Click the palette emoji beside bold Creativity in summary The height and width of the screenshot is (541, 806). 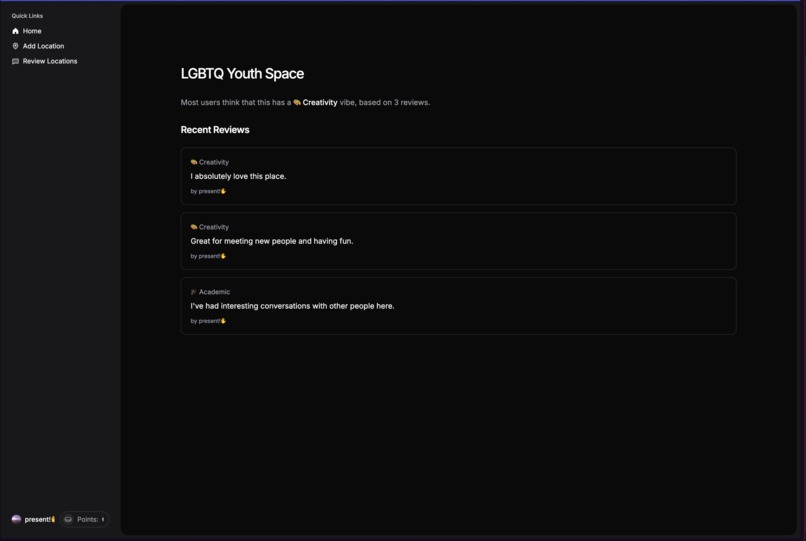tap(297, 102)
